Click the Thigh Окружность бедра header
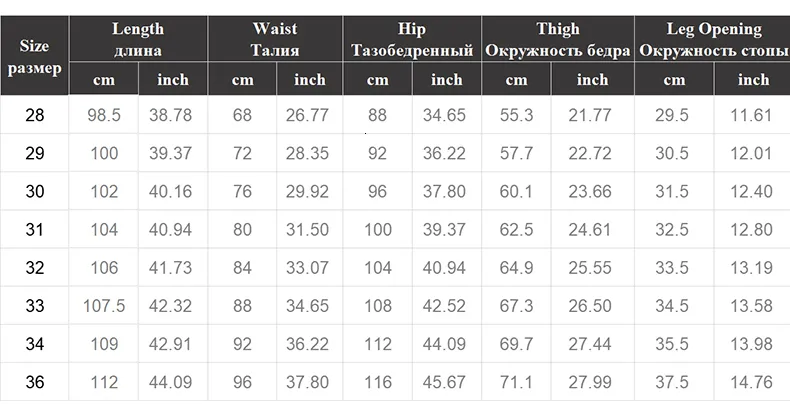The height and width of the screenshot is (415, 790). (x=558, y=39)
